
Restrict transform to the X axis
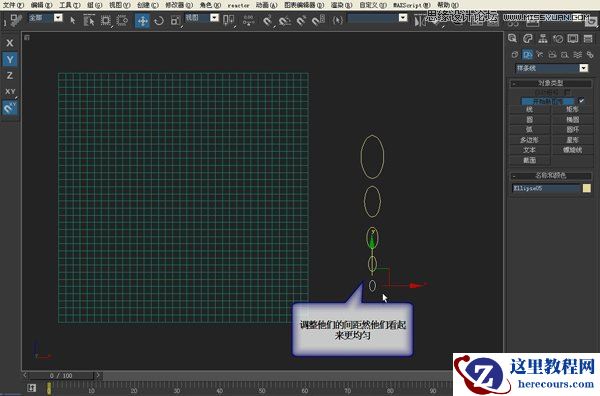pos(10,43)
